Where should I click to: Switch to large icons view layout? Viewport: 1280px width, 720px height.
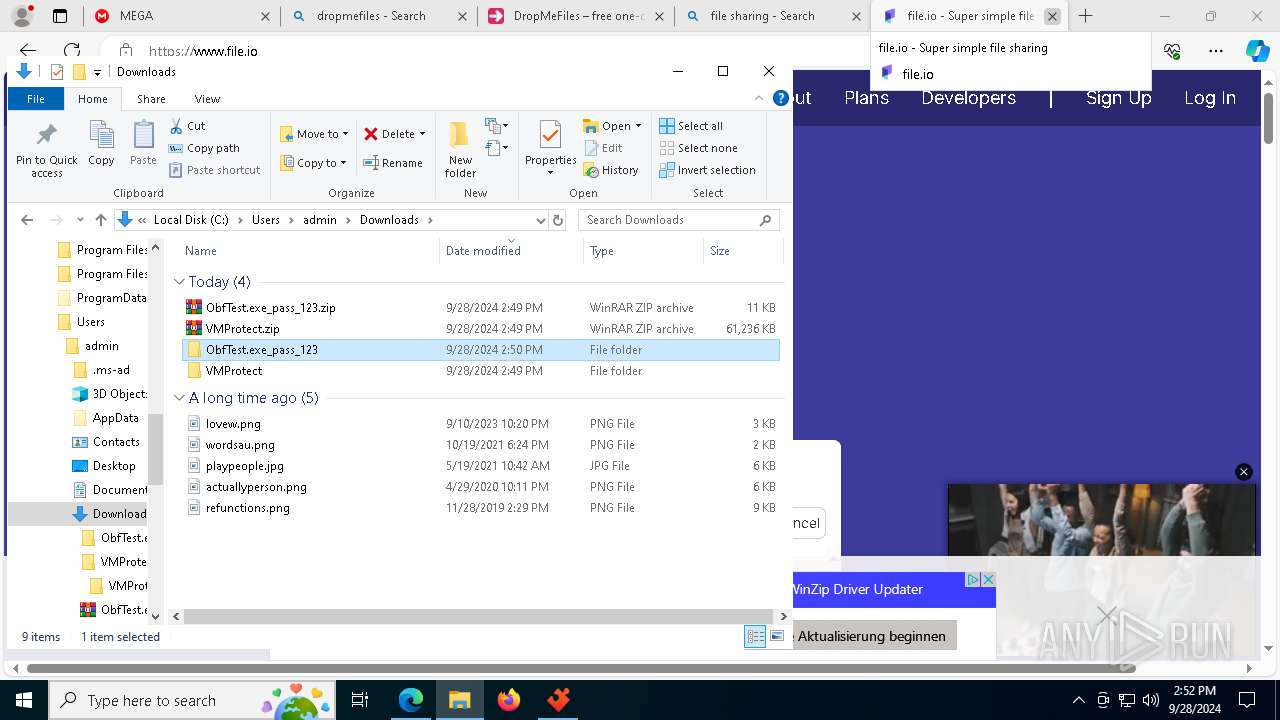coord(777,637)
